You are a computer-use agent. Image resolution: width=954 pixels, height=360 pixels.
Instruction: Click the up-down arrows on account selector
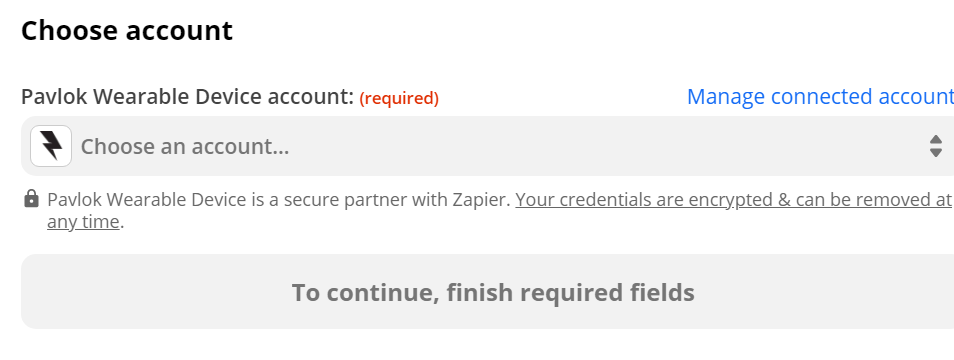pyautogui.click(x=936, y=146)
